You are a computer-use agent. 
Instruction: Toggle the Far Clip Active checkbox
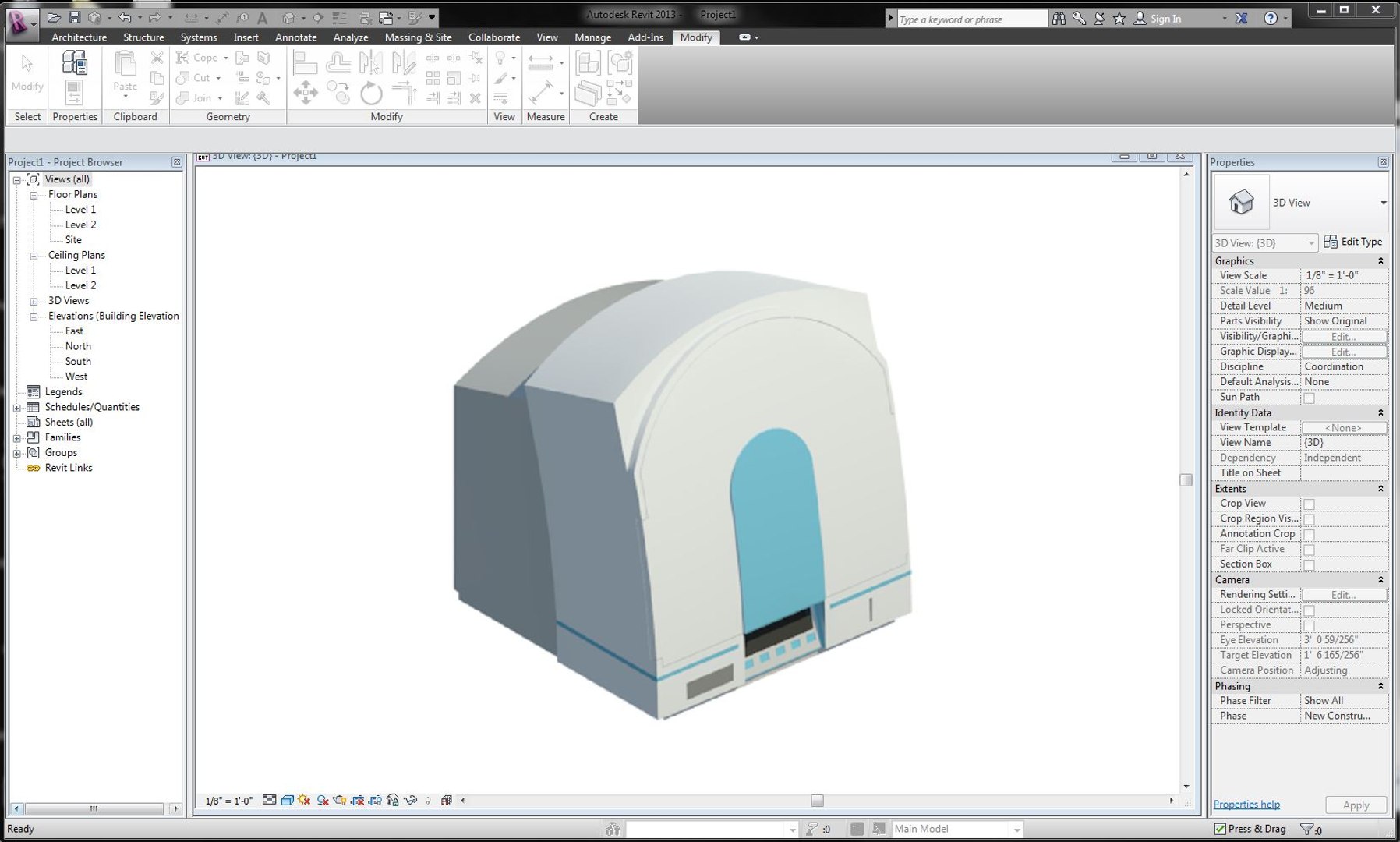pyautogui.click(x=1310, y=550)
